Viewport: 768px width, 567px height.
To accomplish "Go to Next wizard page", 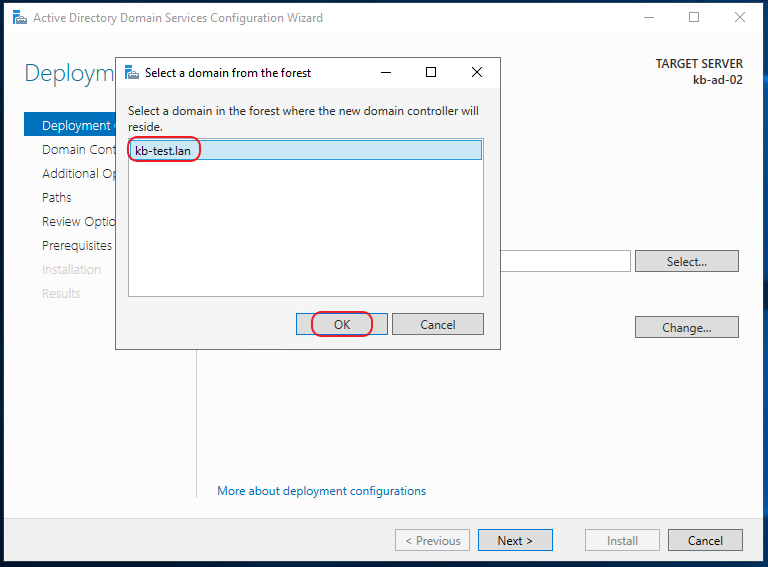I will point(515,541).
